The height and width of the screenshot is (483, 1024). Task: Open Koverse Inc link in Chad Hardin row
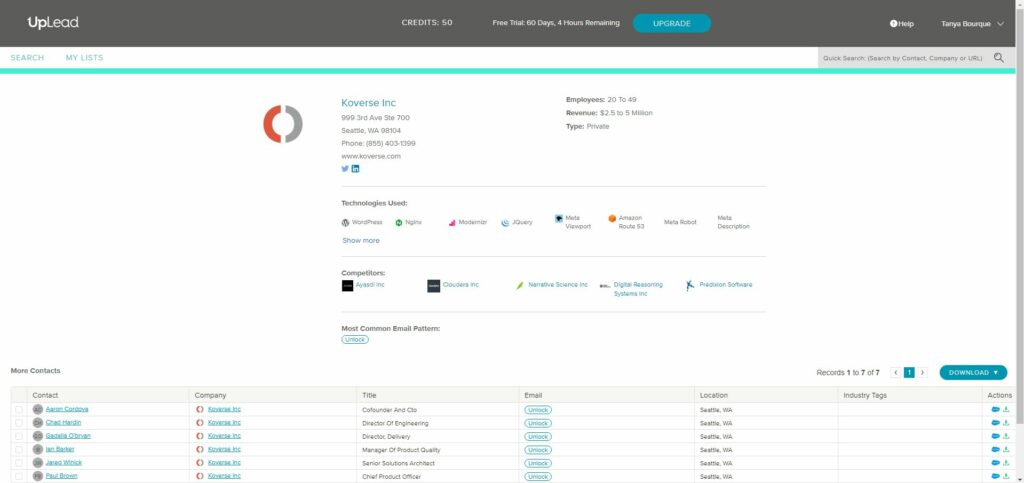(x=224, y=422)
